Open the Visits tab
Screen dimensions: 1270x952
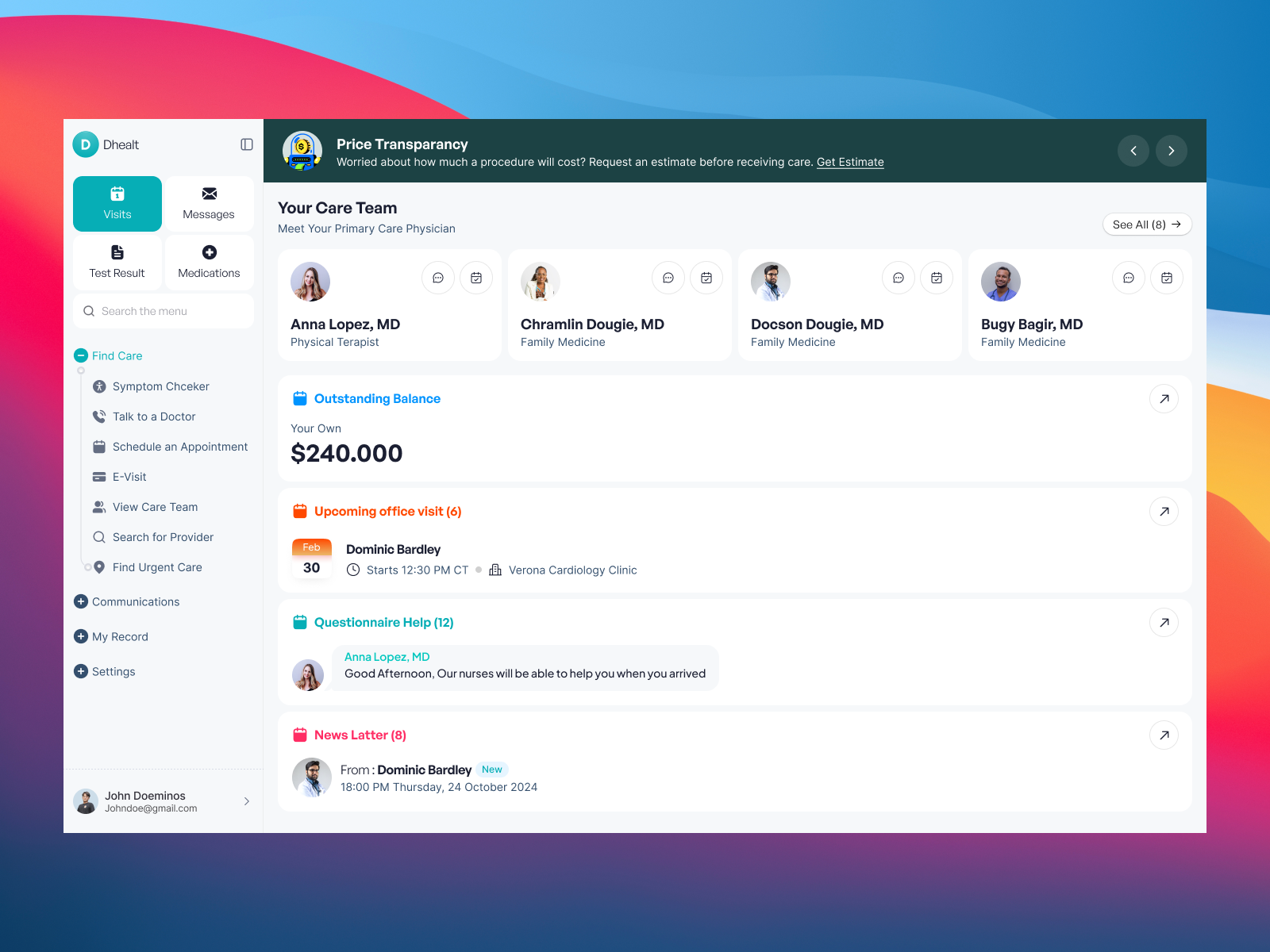click(117, 204)
